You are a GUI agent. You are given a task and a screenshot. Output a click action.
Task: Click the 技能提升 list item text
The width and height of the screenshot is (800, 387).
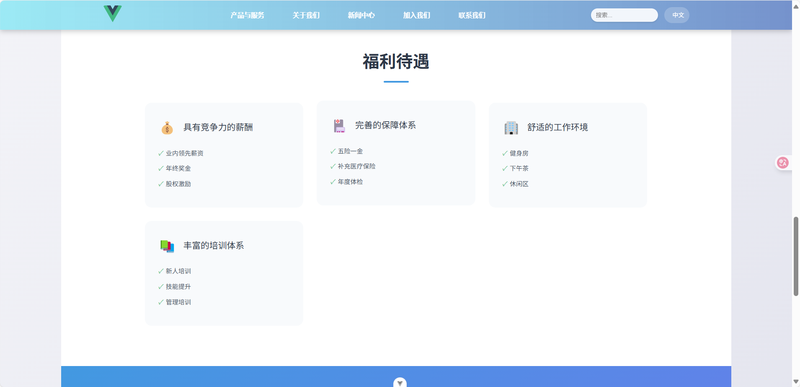click(x=179, y=287)
